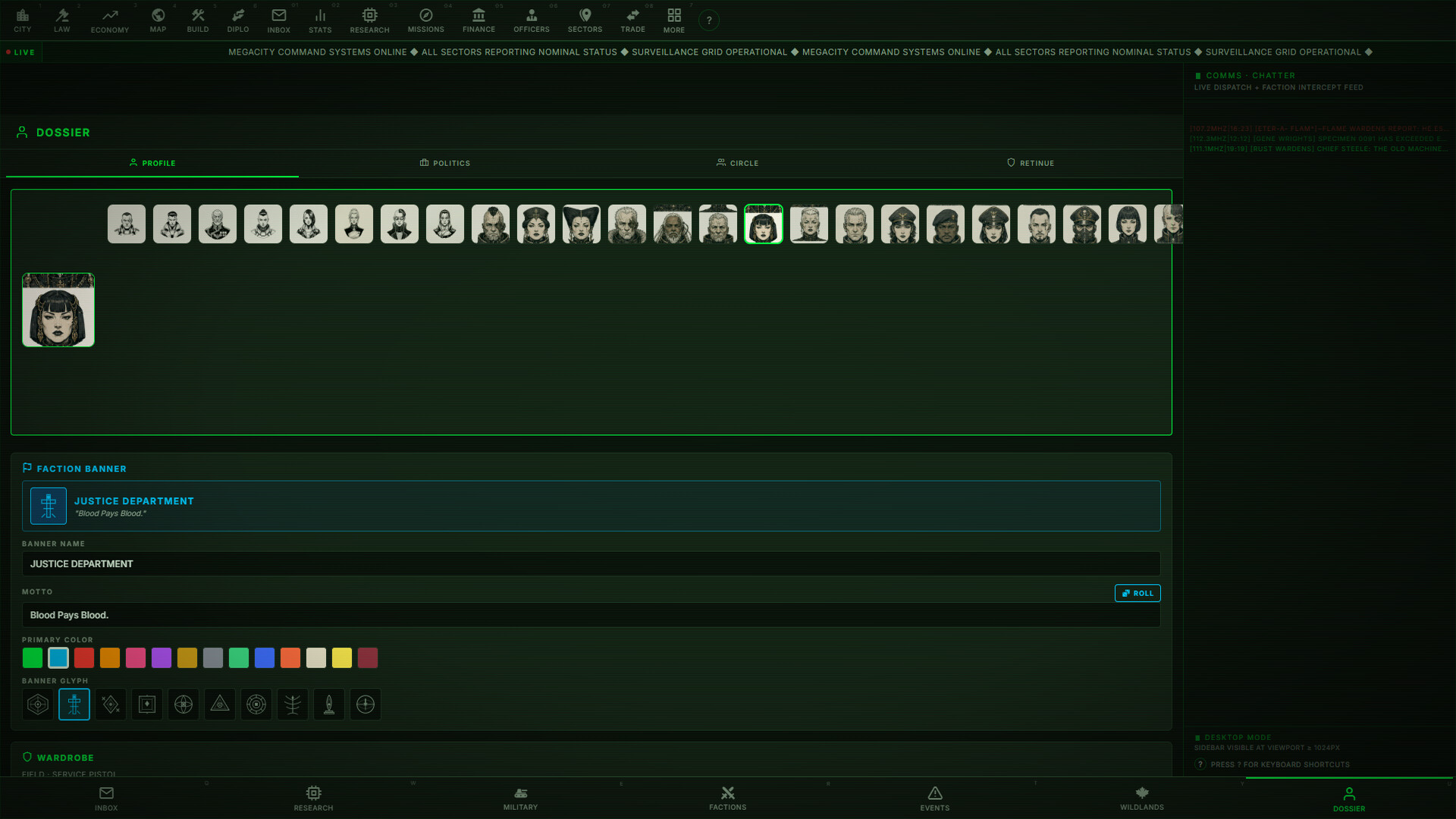
Task: Open Military in bottom navigation
Action: click(520, 799)
